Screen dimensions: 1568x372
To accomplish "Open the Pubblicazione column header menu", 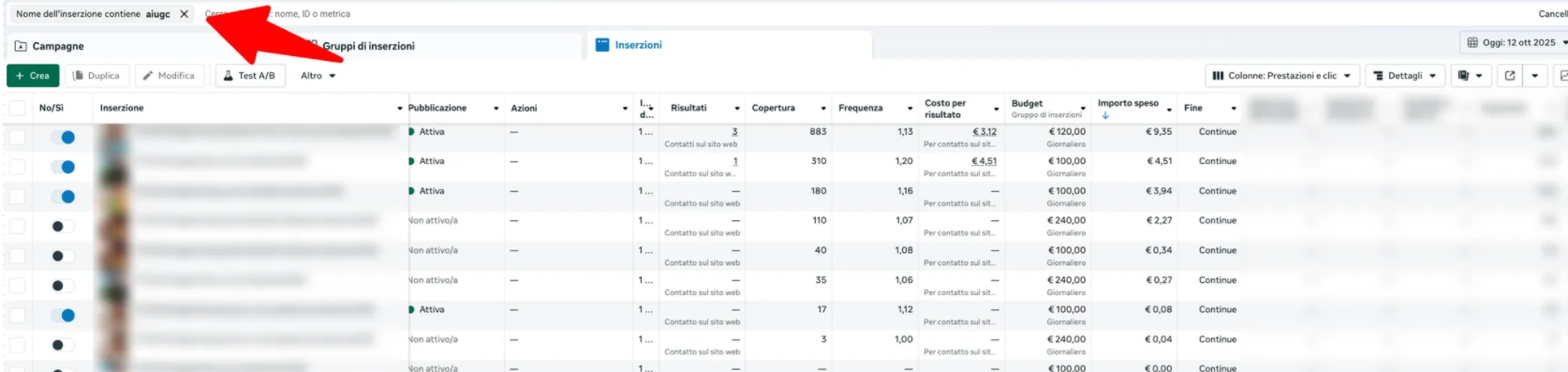I will tap(496, 109).
